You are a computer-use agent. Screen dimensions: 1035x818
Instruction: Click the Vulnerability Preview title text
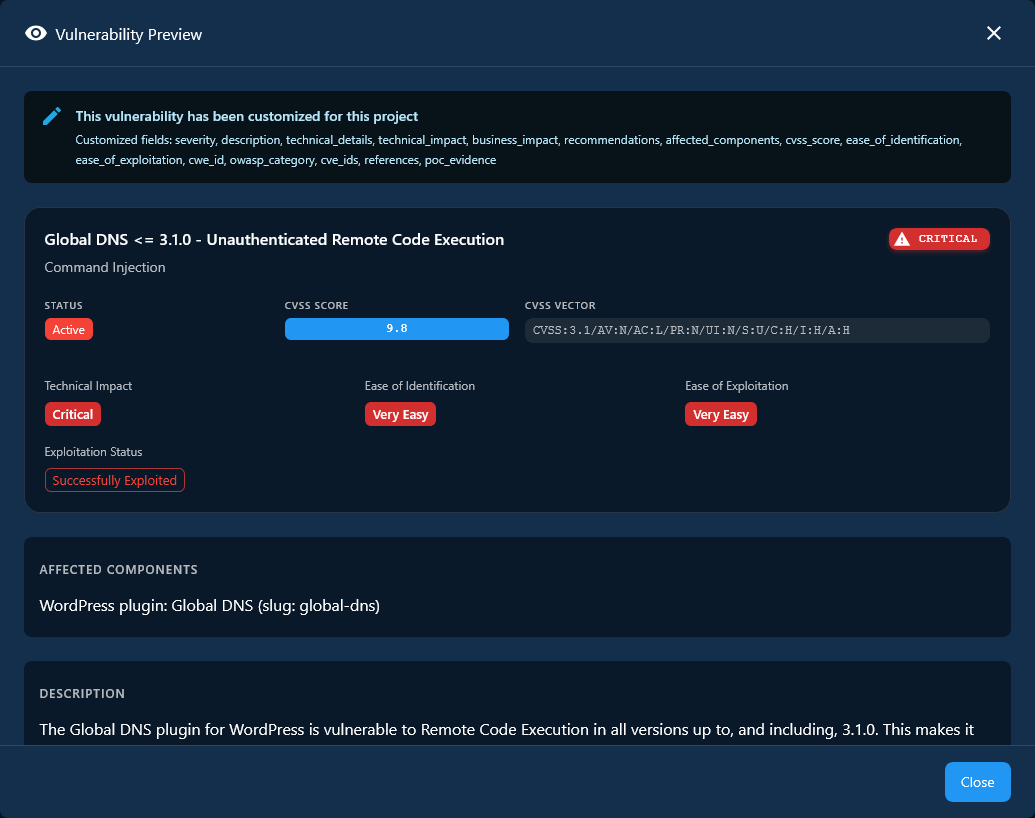pyautogui.click(x=129, y=34)
